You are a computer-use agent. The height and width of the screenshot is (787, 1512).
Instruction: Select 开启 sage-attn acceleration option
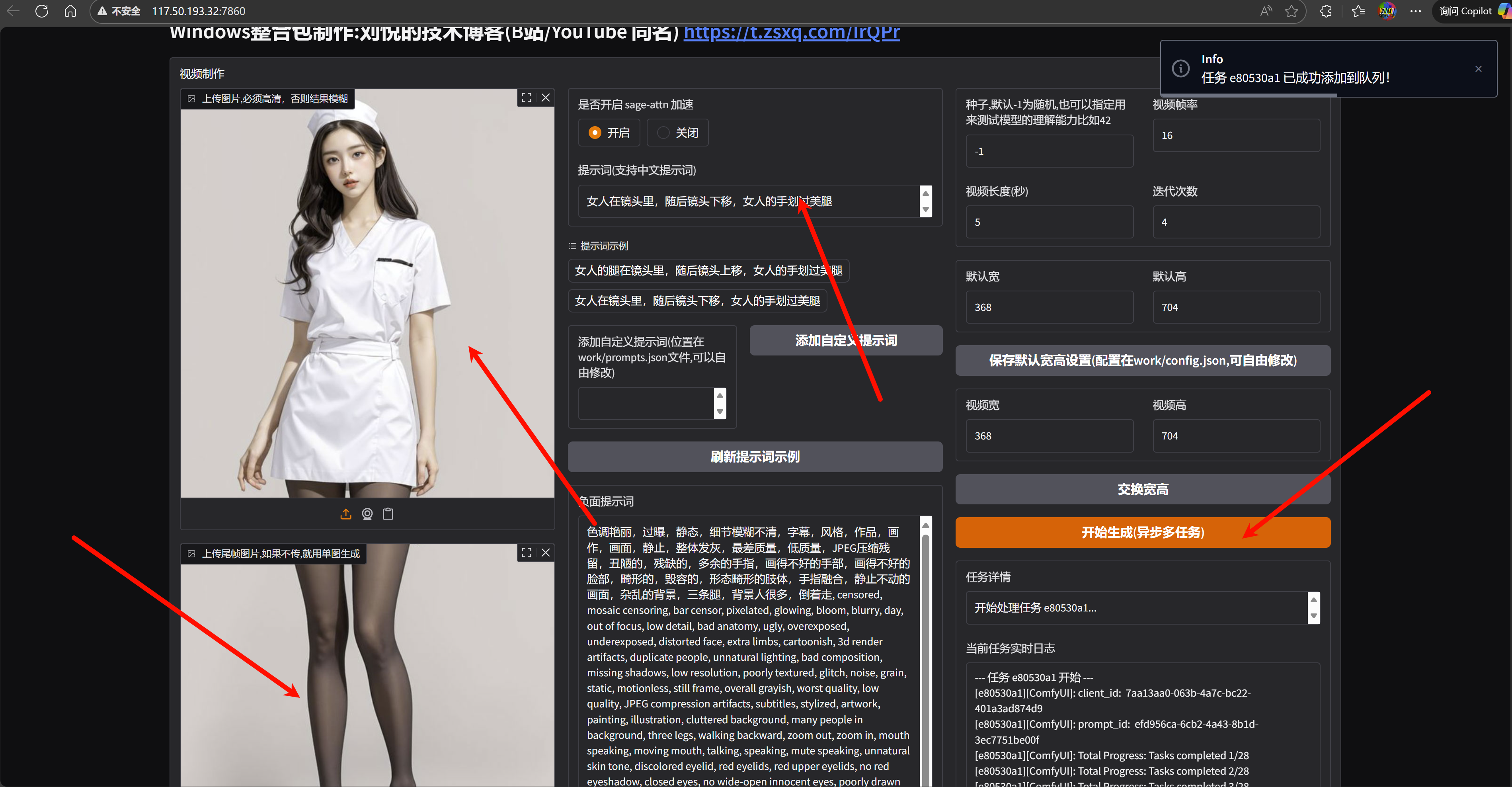point(595,133)
